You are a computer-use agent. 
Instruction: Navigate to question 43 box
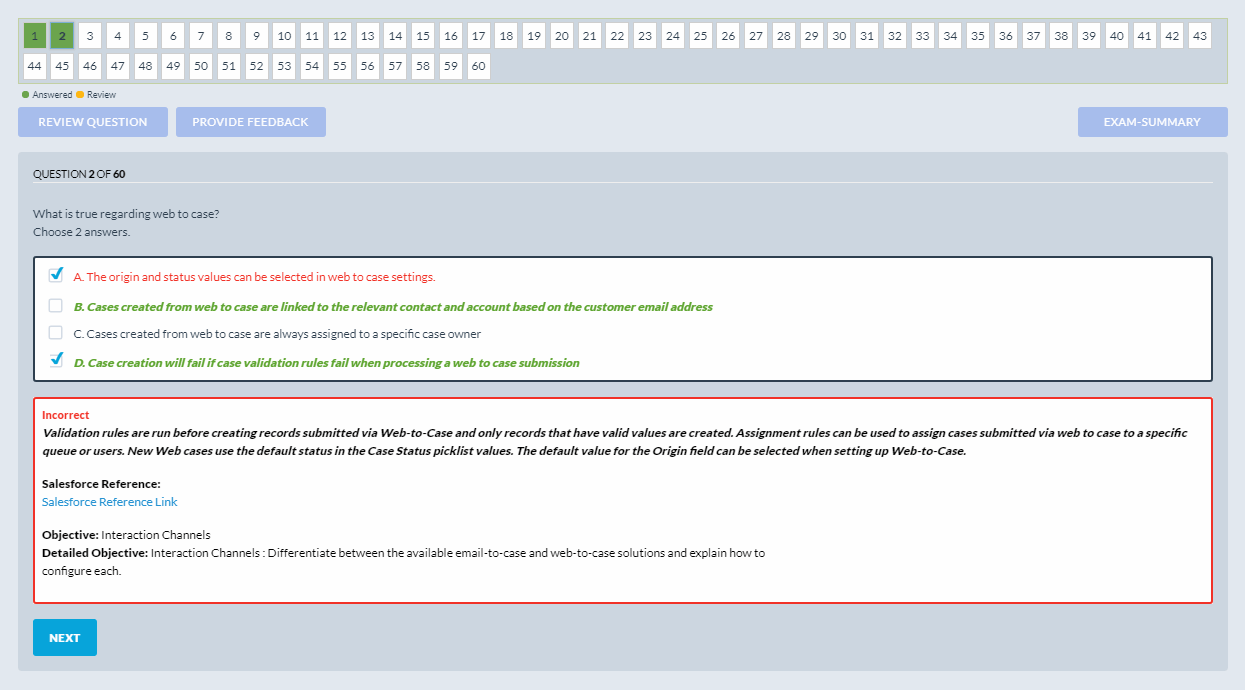(x=1199, y=37)
